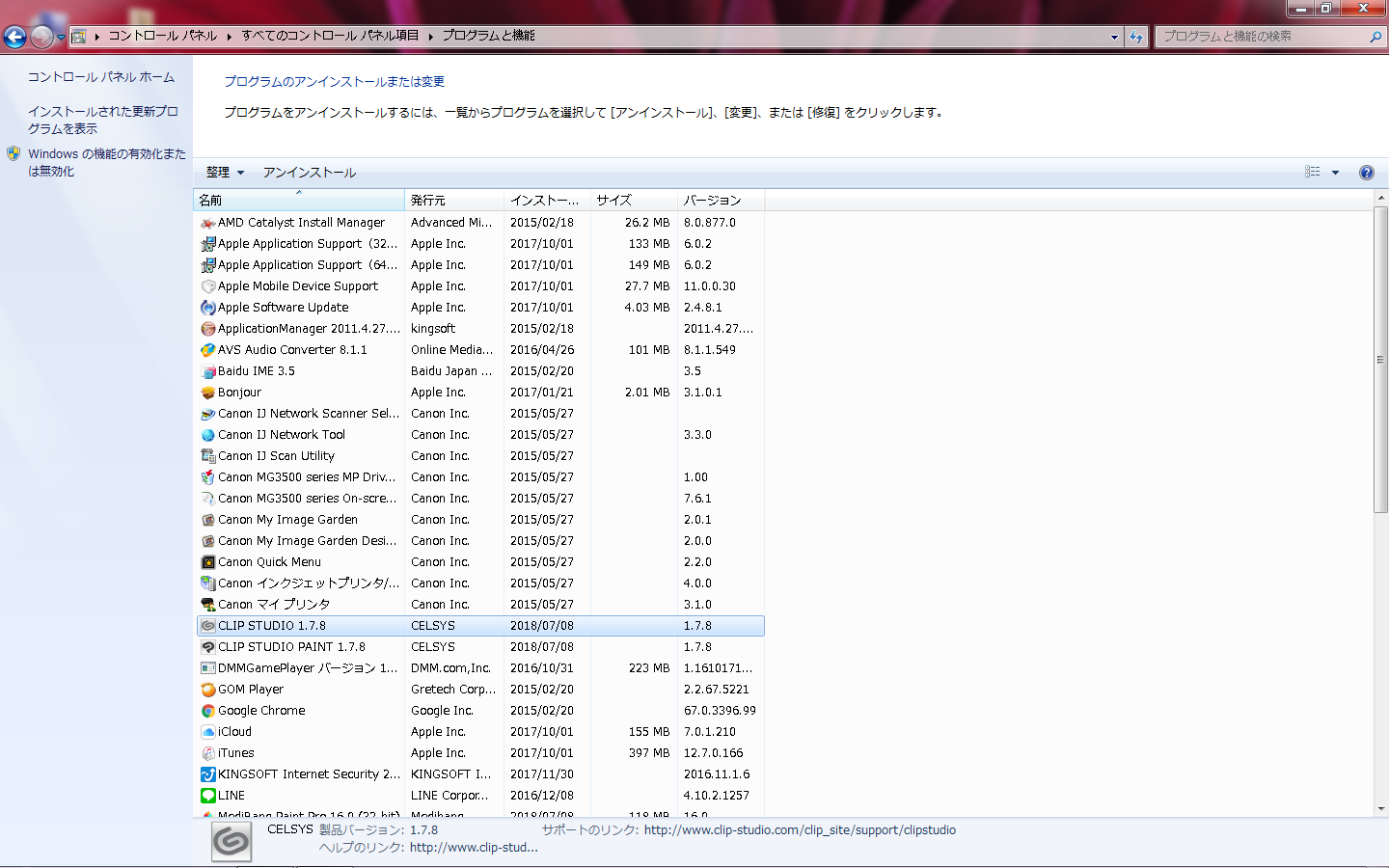1389x868 pixels.
Task: Click the AVS Audio Converter icon
Action: (x=207, y=350)
